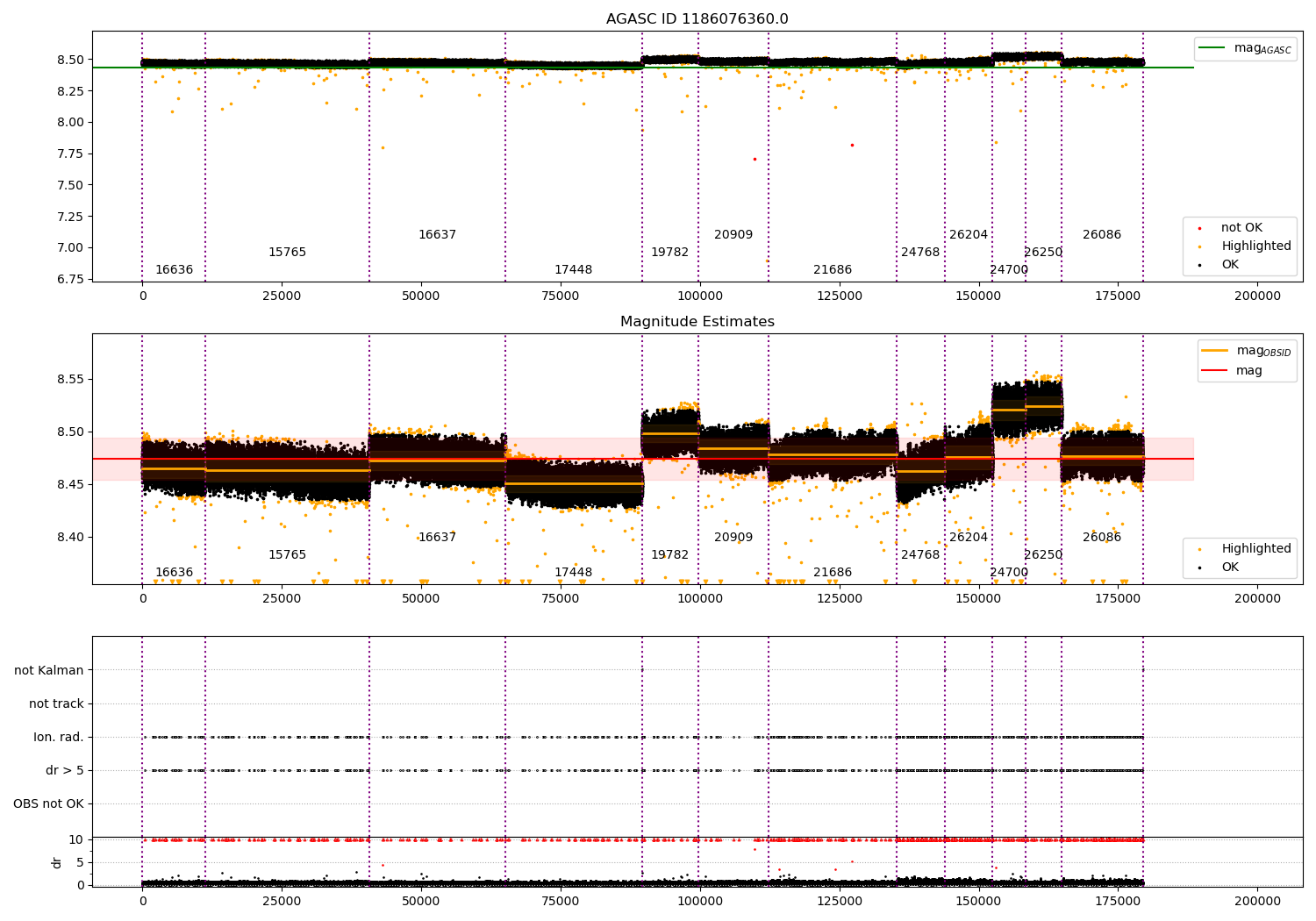This screenshot has width=1316, height=921.
Task: Click OBSID label 16636 in Magnitude Estimates plot
Action: point(174,573)
